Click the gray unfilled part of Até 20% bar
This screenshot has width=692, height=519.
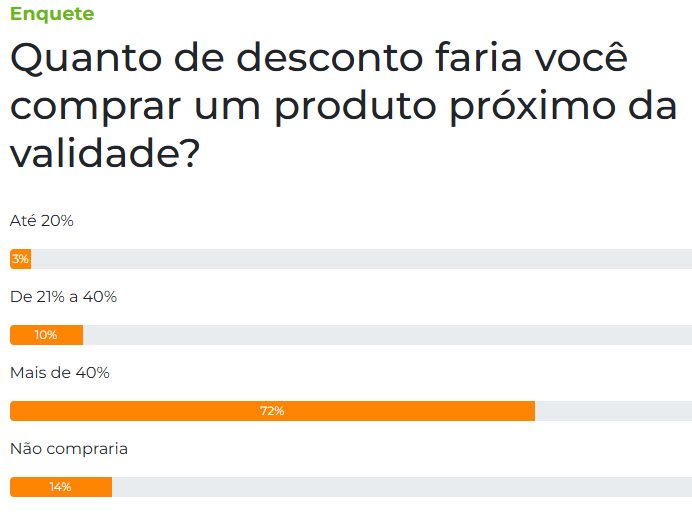pos(361,259)
